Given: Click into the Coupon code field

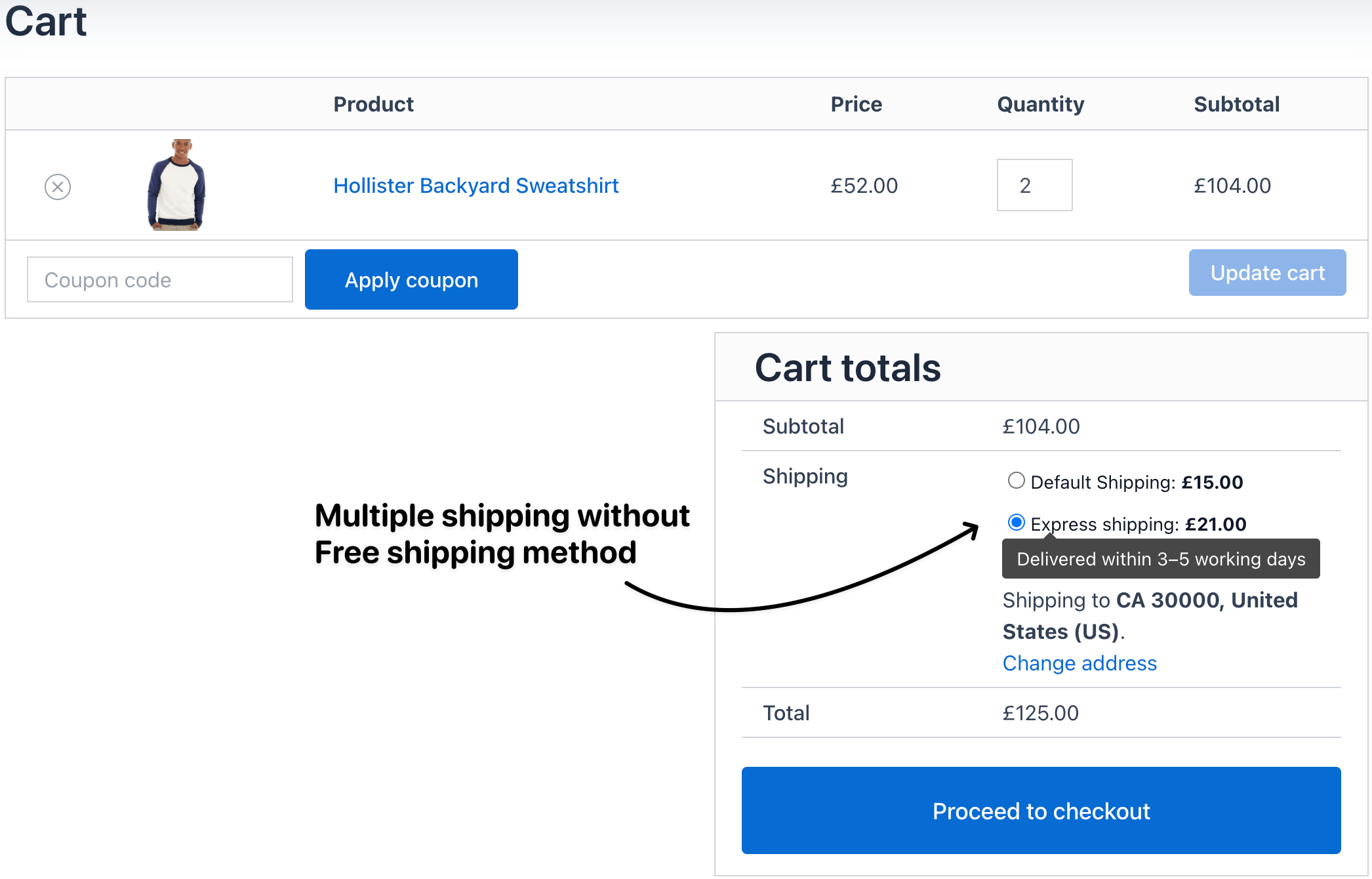Looking at the screenshot, I should coord(159,280).
